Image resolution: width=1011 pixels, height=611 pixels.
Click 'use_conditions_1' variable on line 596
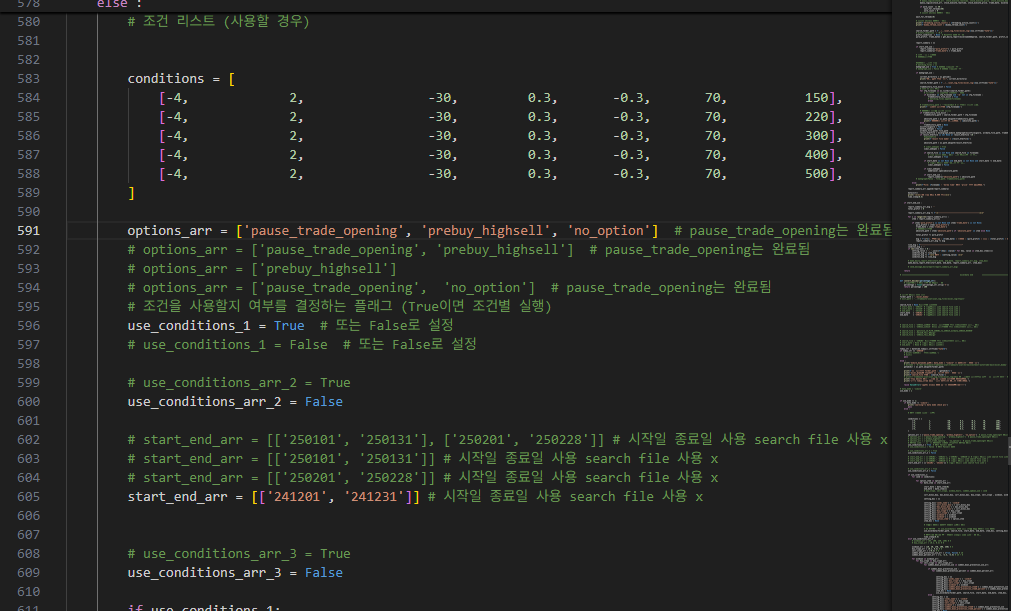[189, 325]
